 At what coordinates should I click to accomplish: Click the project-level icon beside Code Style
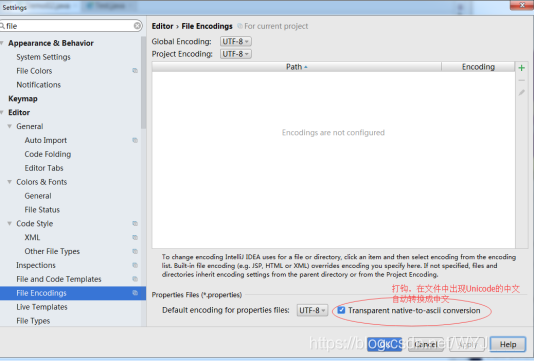[135, 223]
